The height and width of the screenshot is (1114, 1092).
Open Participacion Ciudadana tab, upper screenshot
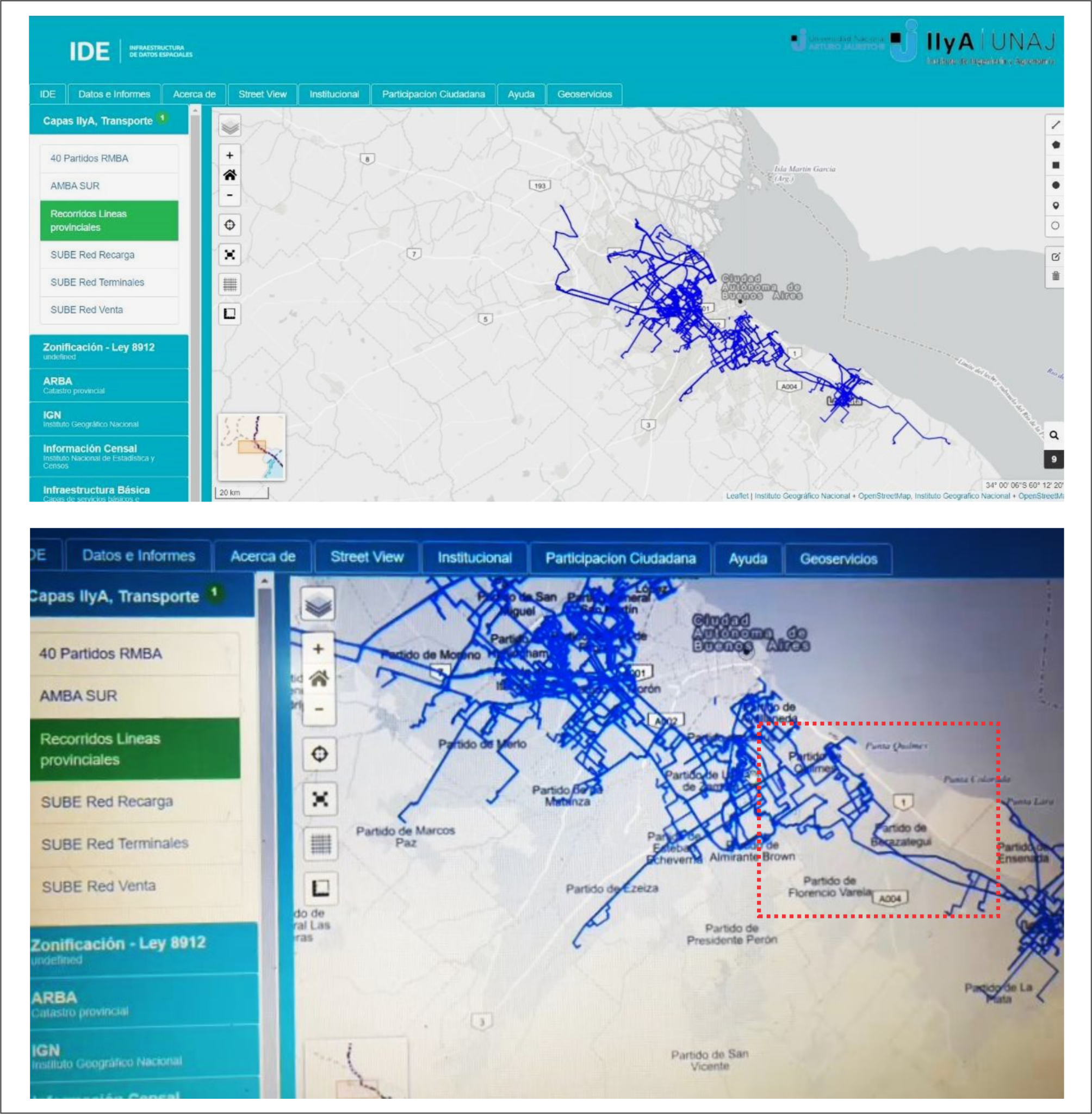click(x=433, y=94)
